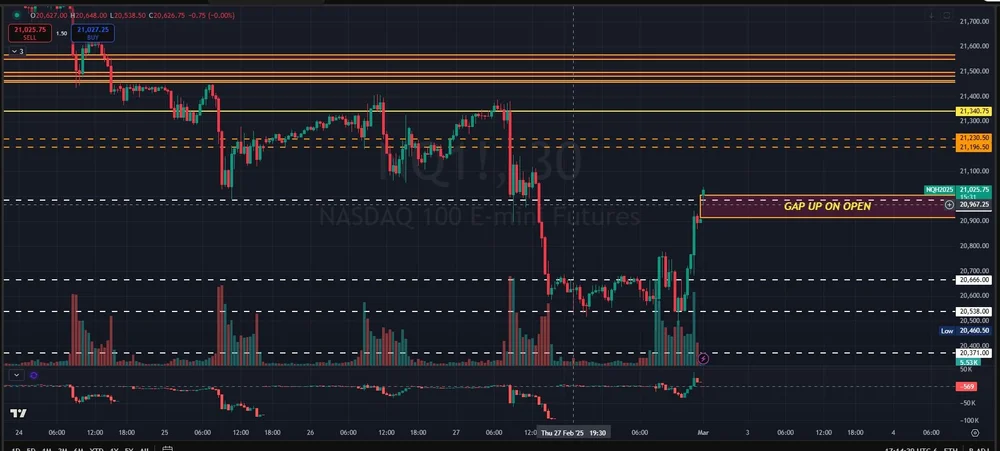Click the 21,196.50 orange price label

(974, 147)
